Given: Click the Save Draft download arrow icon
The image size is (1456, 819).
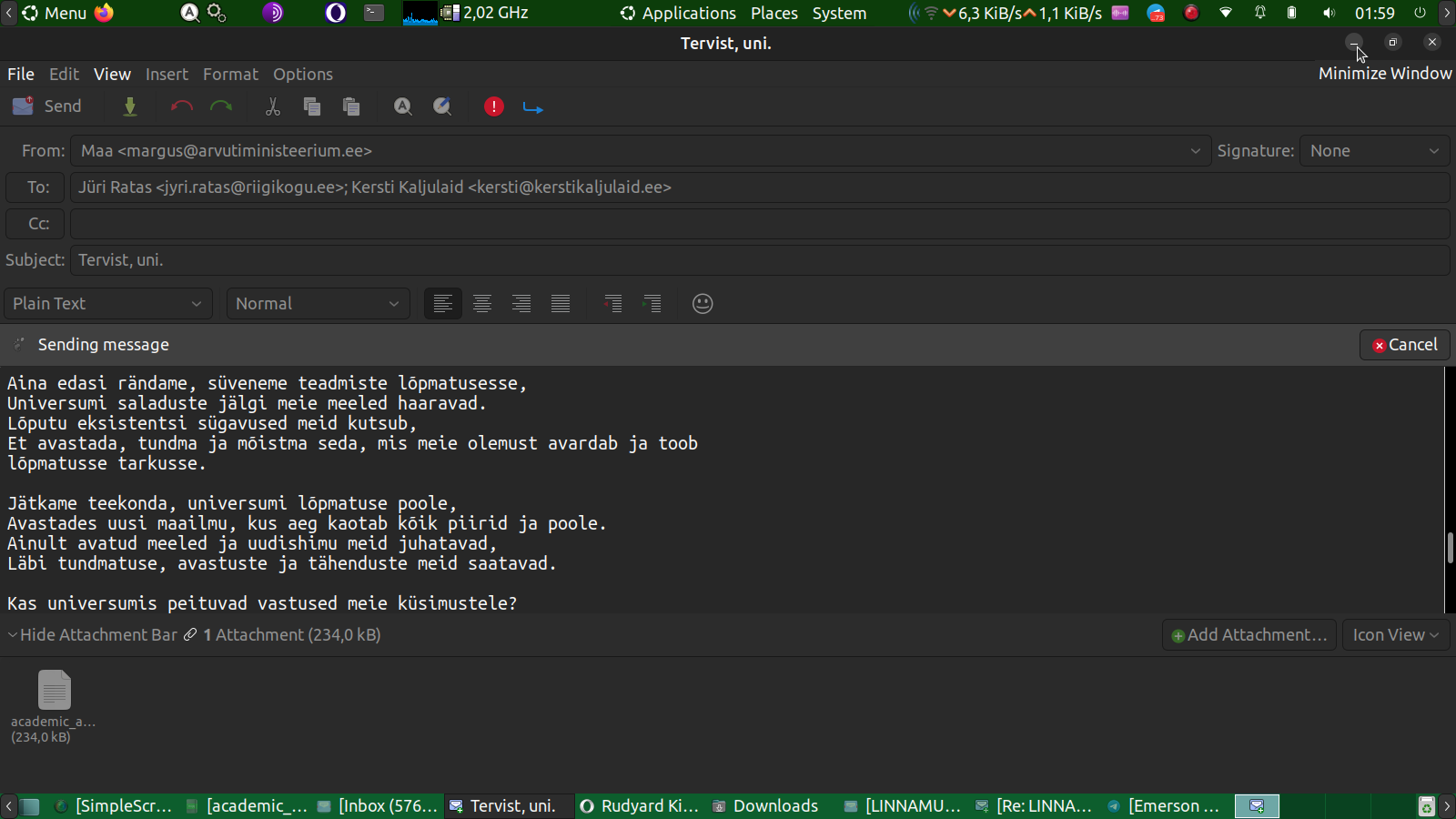Looking at the screenshot, I should click(x=130, y=106).
